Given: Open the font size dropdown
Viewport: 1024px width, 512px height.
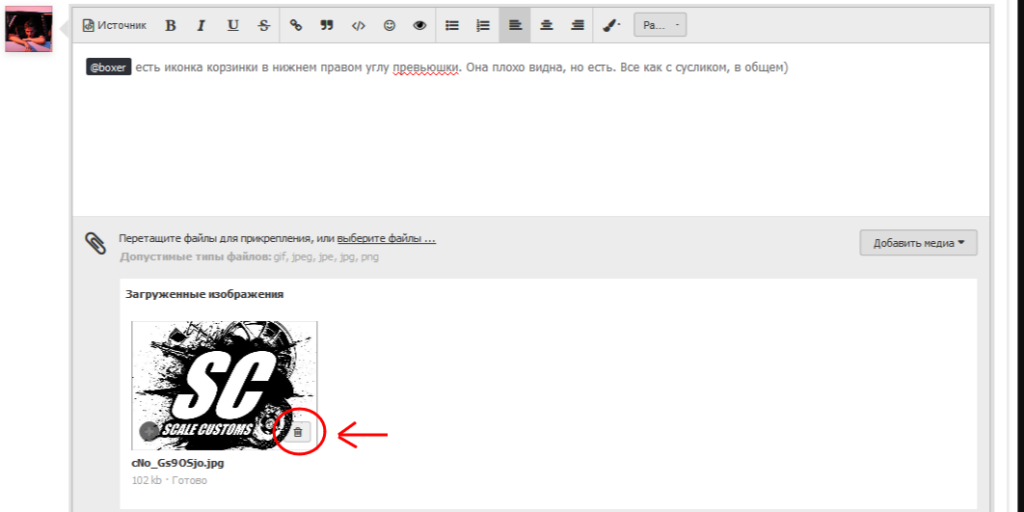Looking at the screenshot, I should pyautogui.click(x=660, y=25).
